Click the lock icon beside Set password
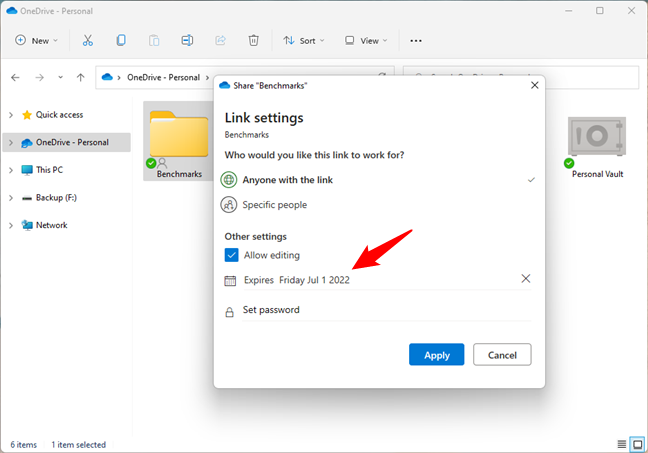This screenshot has width=648, height=453. pyautogui.click(x=229, y=312)
